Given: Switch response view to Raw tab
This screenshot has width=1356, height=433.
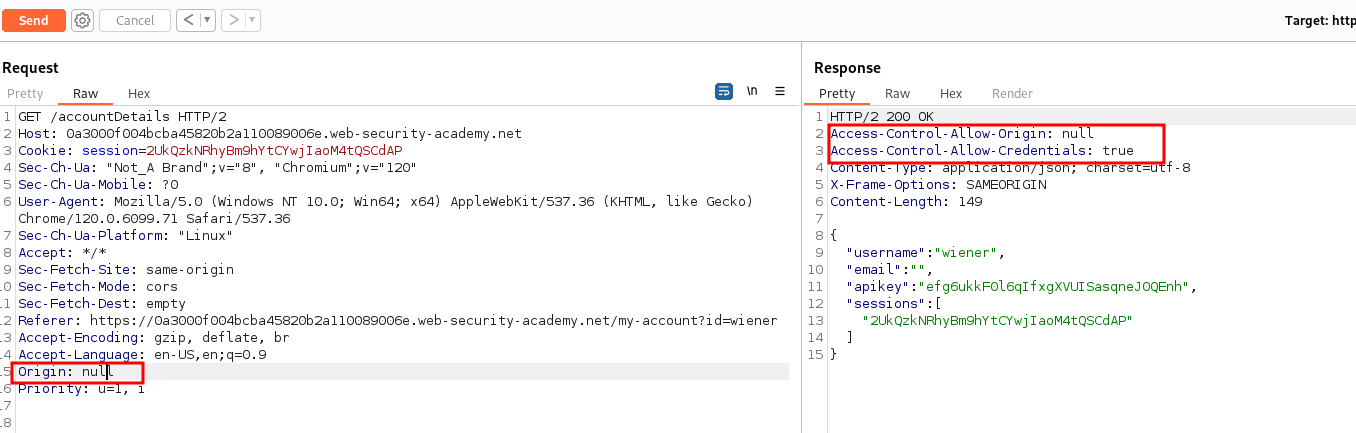Looking at the screenshot, I should [897, 93].
